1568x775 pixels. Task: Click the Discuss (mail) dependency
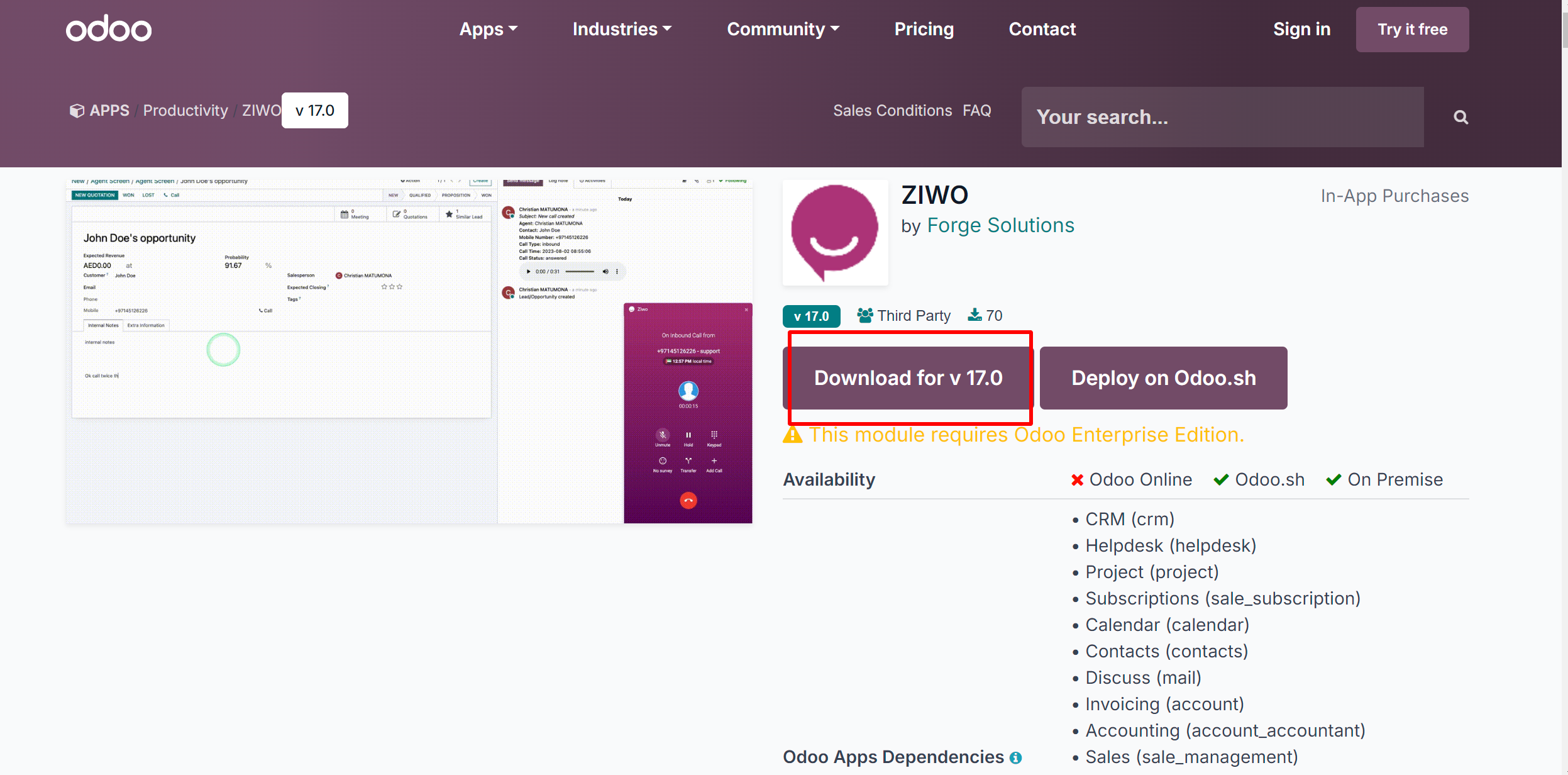(1143, 677)
